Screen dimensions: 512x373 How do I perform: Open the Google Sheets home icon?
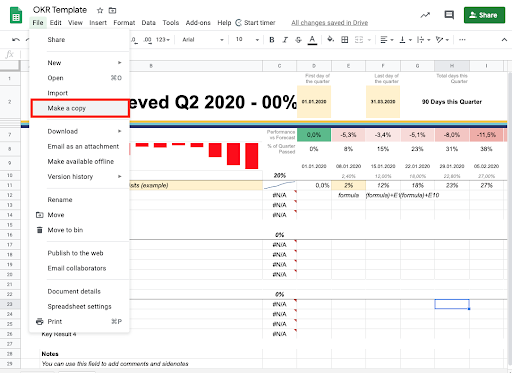coord(16,16)
